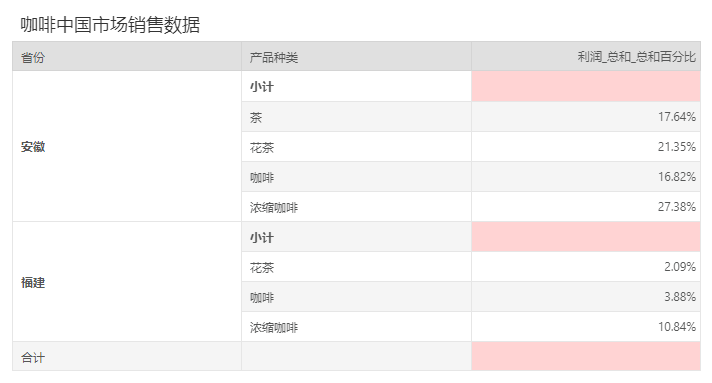712x383 pixels.
Task: Click the 省份 column header
Action: click(127, 56)
